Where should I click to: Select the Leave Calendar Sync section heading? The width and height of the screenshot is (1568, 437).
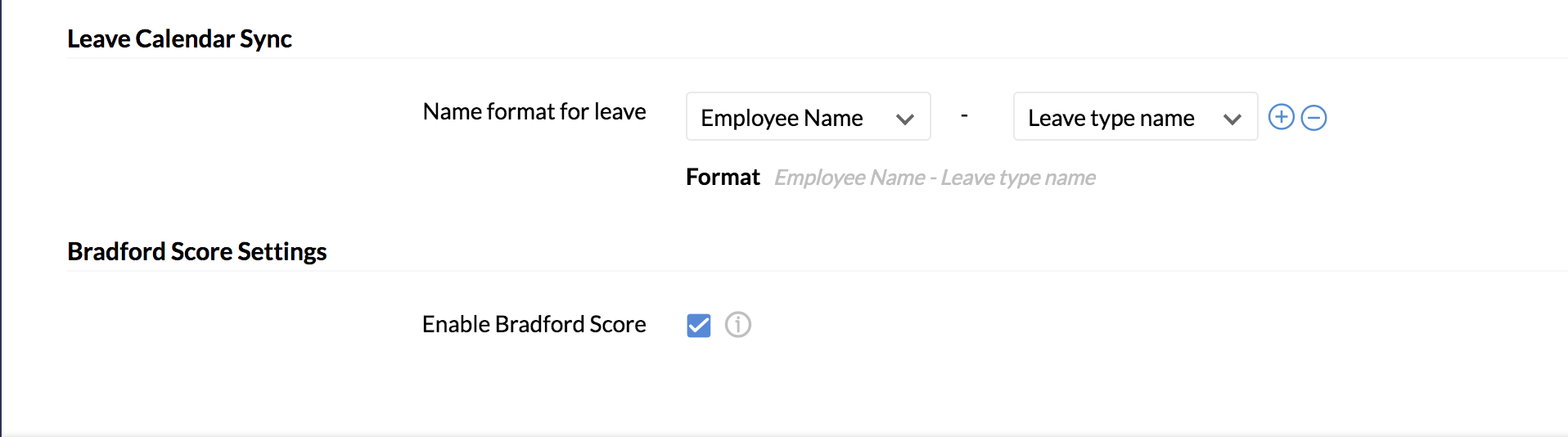pyautogui.click(x=179, y=38)
